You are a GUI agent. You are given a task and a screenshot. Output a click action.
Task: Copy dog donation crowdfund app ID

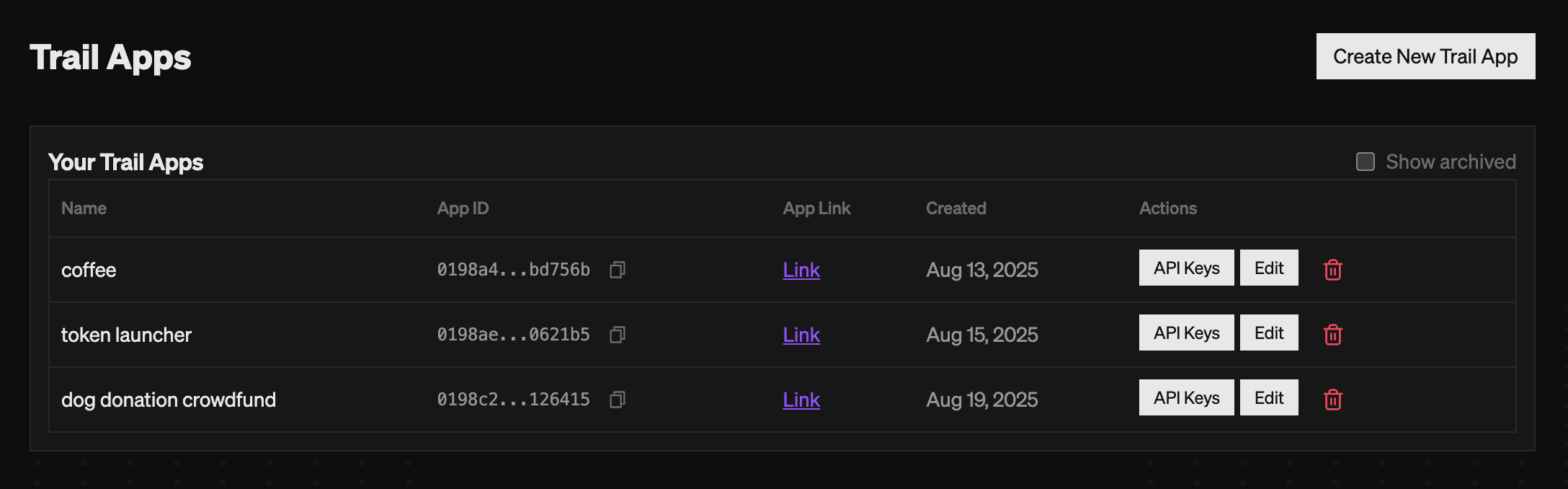[x=618, y=400]
